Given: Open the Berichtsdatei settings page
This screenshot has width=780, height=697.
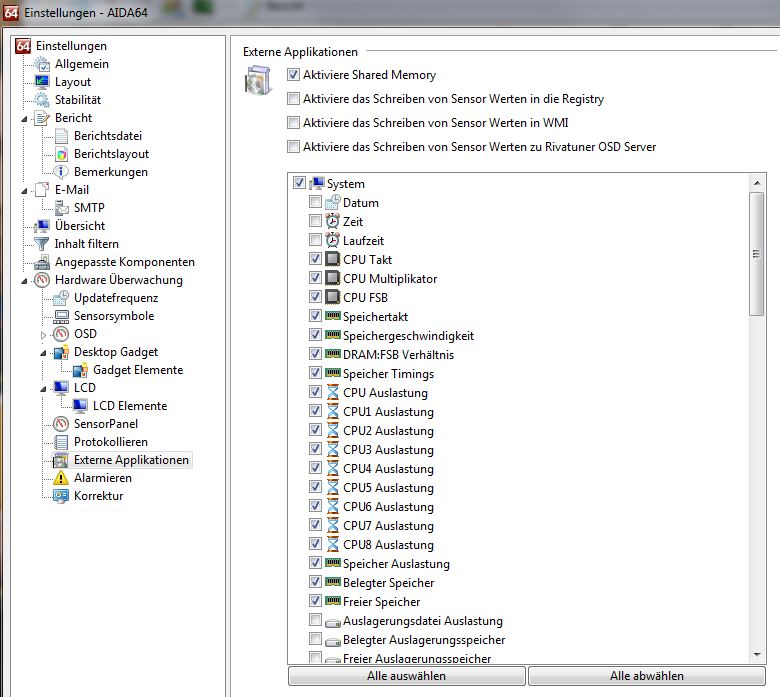Looking at the screenshot, I should coord(108,136).
